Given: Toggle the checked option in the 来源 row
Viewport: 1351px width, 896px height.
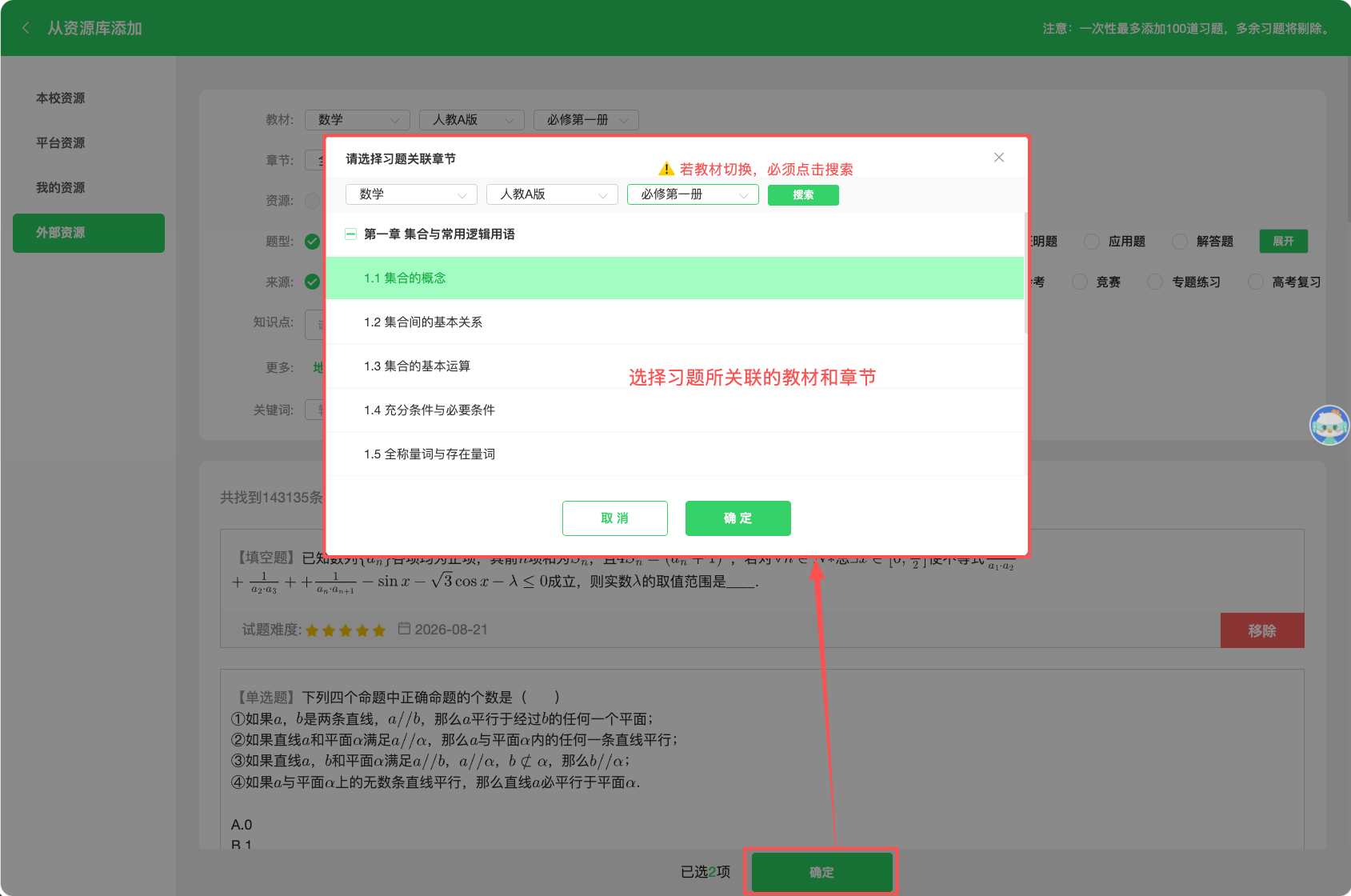Looking at the screenshot, I should point(313,282).
